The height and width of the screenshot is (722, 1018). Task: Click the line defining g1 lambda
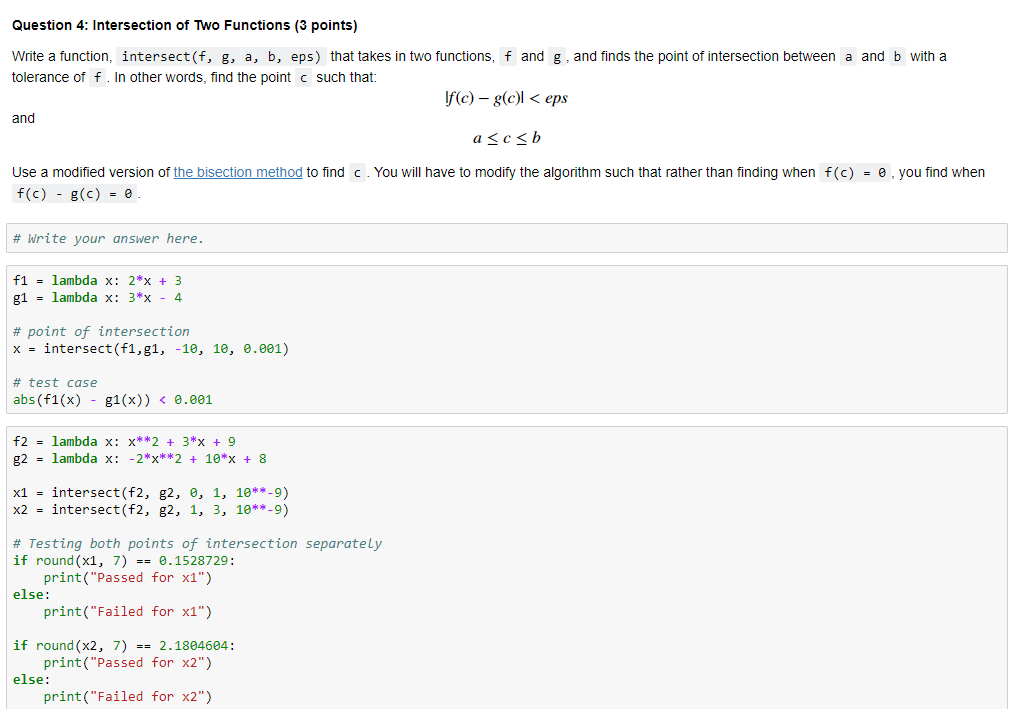[x=97, y=297]
